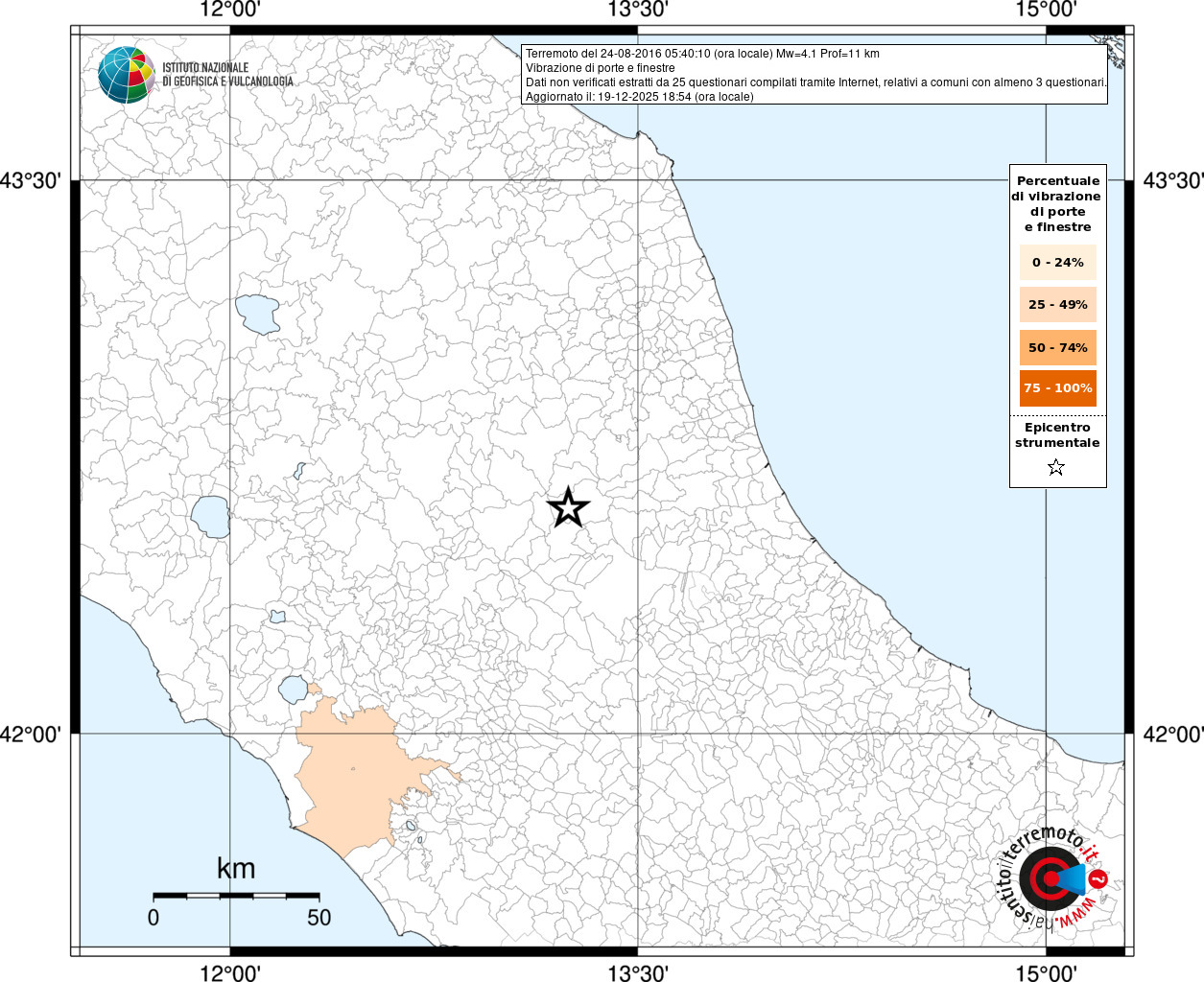1204x982 pixels.
Task: Click the scale bar's '0' value
Action: (x=153, y=918)
